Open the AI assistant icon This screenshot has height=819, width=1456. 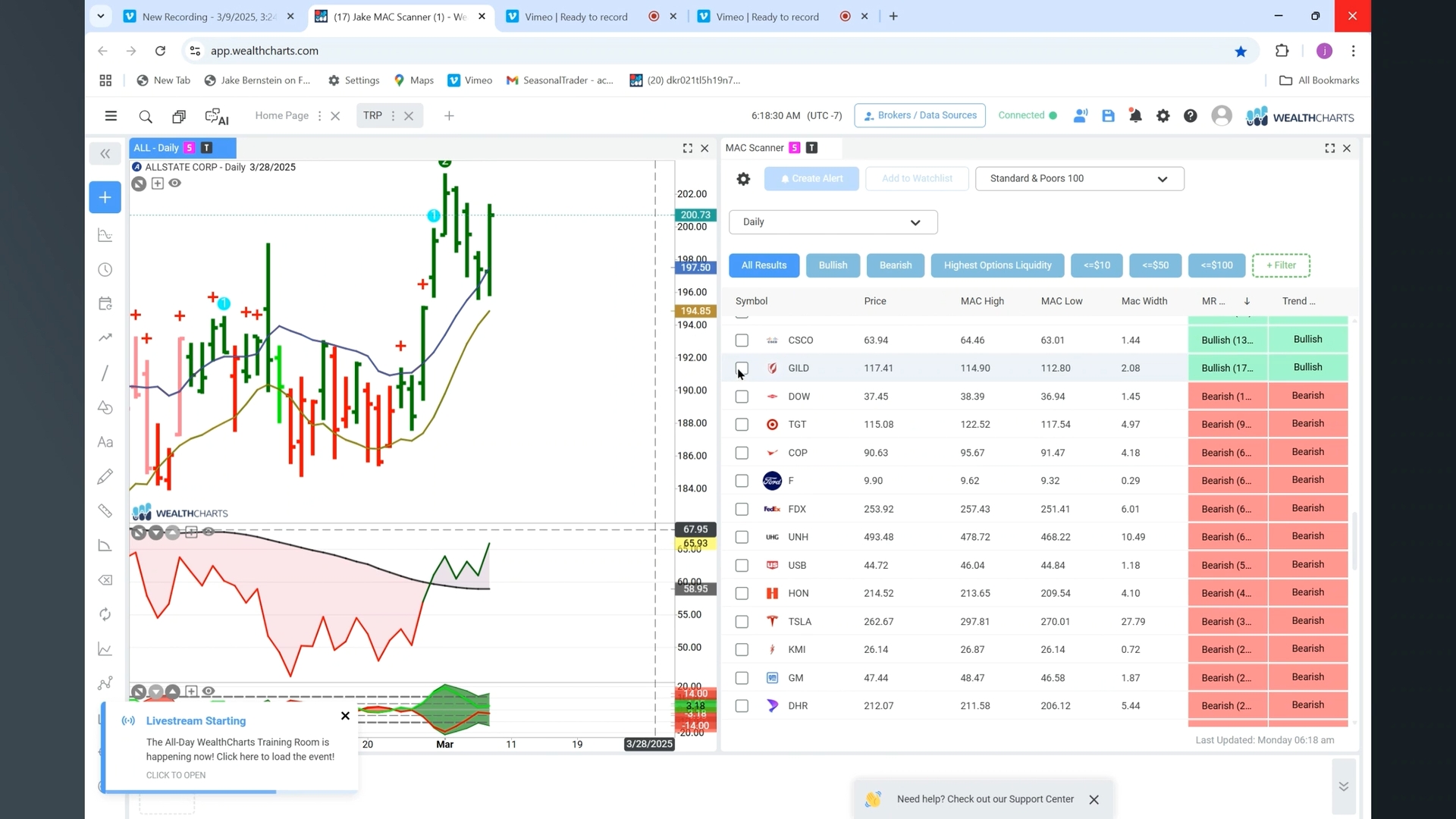(x=217, y=117)
